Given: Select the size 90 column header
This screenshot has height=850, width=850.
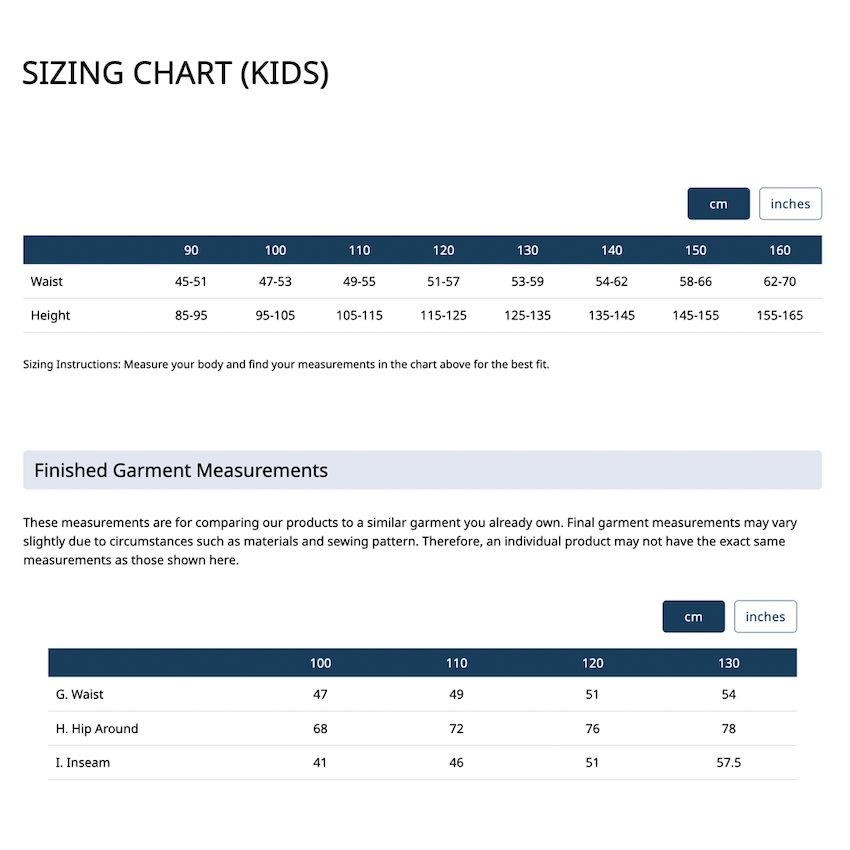Looking at the screenshot, I should point(191,250).
